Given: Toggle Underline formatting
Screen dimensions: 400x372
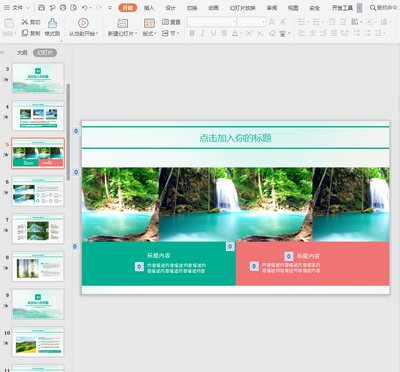Looking at the screenshot, I should [213, 33].
